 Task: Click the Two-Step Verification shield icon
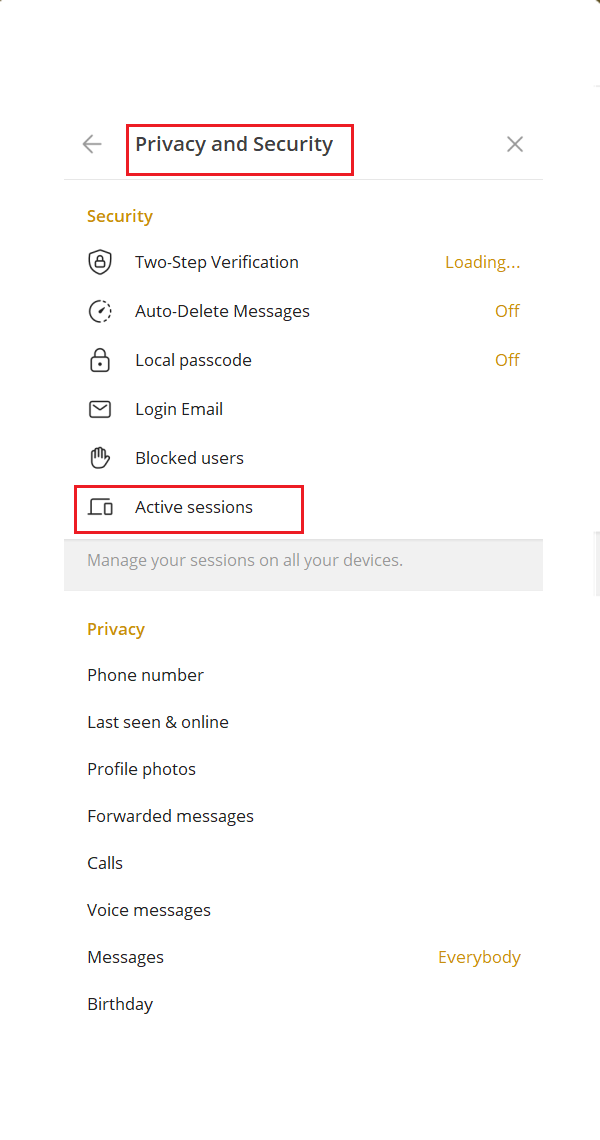(100, 262)
